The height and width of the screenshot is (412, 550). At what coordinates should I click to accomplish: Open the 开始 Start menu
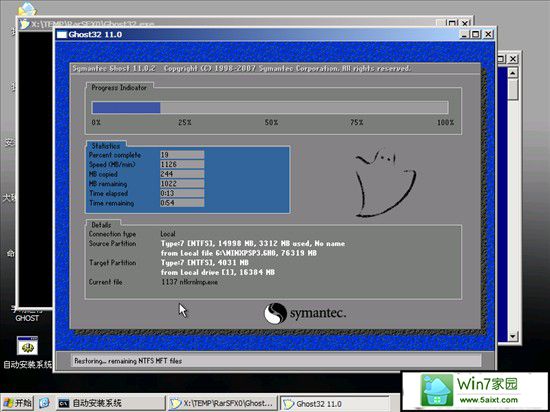click(18, 403)
